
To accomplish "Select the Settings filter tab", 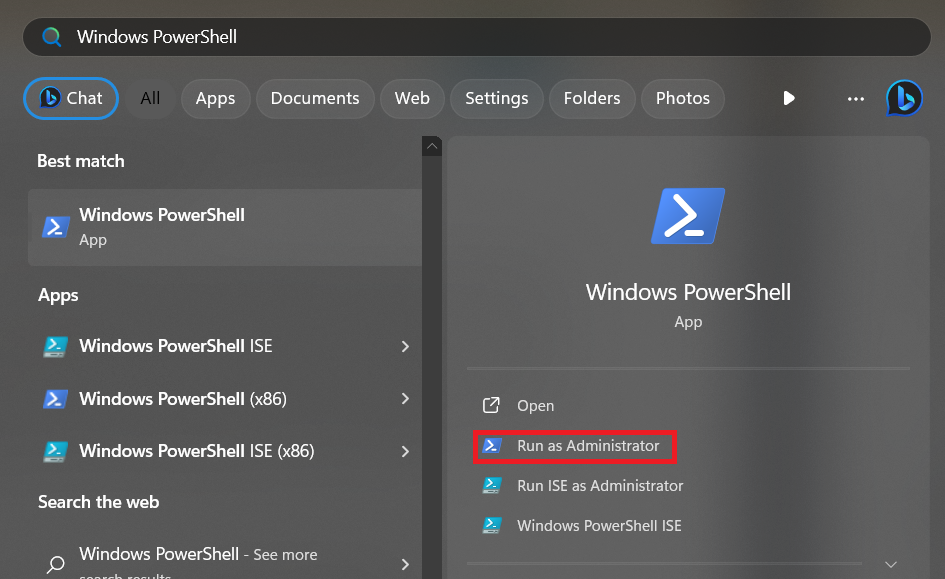I will 496,98.
